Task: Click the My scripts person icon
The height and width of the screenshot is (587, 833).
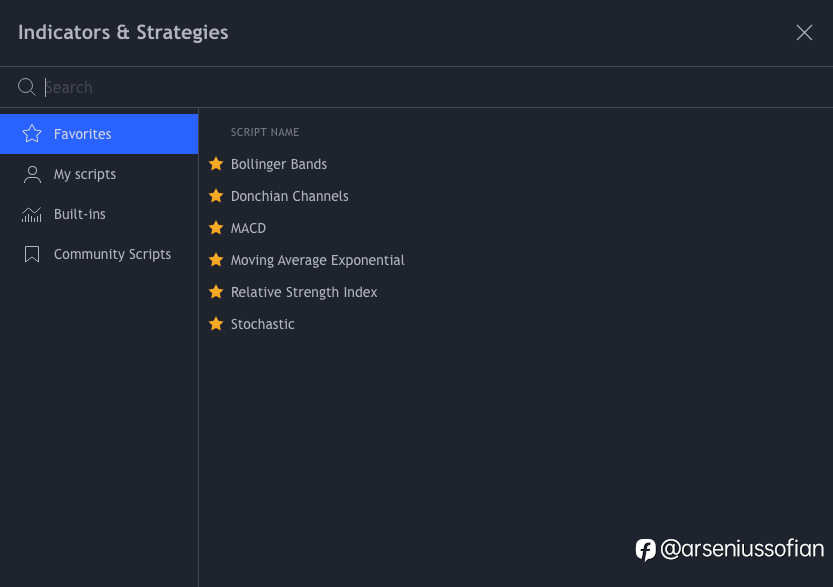Action: point(32,174)
